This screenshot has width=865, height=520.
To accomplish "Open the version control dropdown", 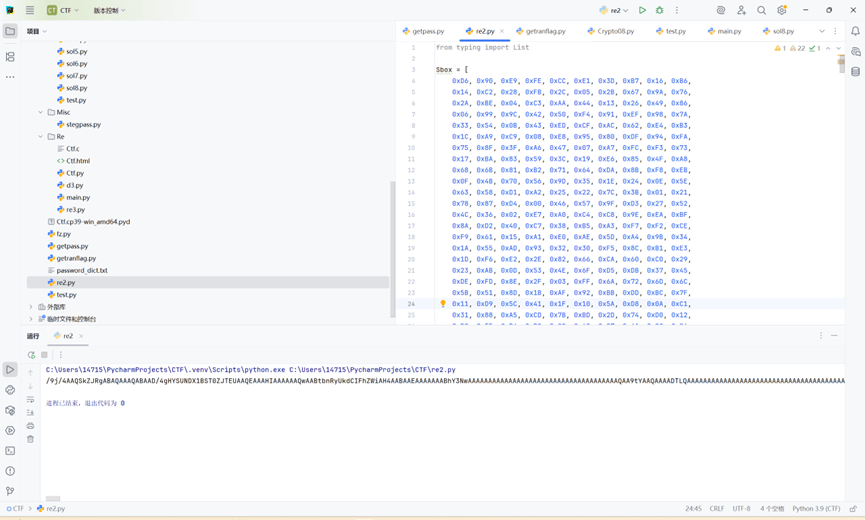I will coord(109,10).
